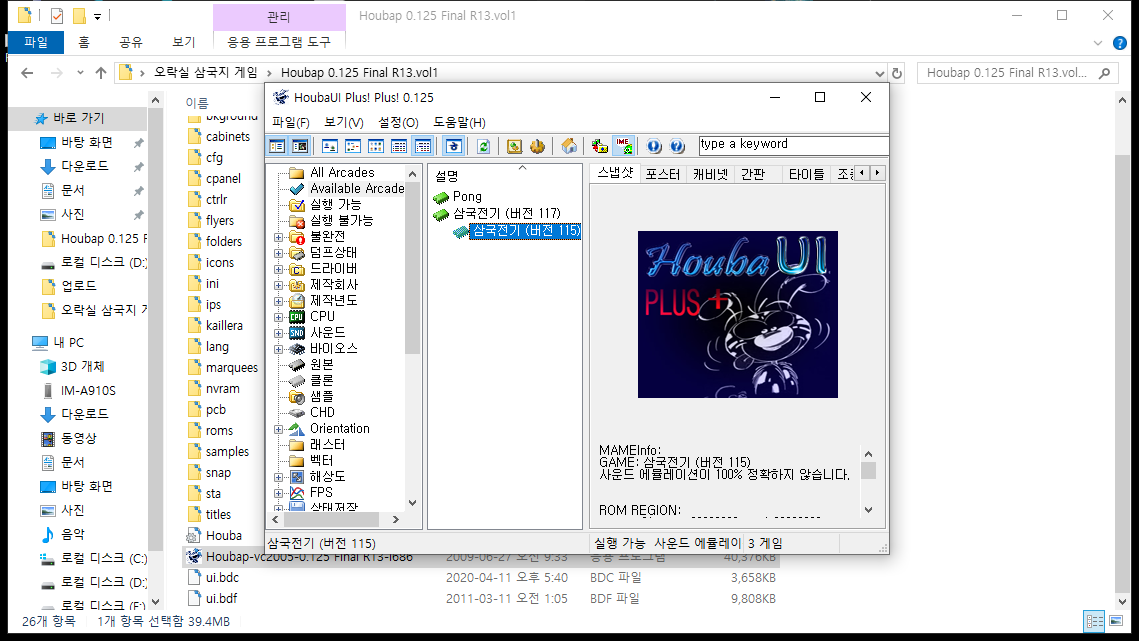
Task: Click the gold framed picture toolbar icon
Action: [x=514, y=146]
